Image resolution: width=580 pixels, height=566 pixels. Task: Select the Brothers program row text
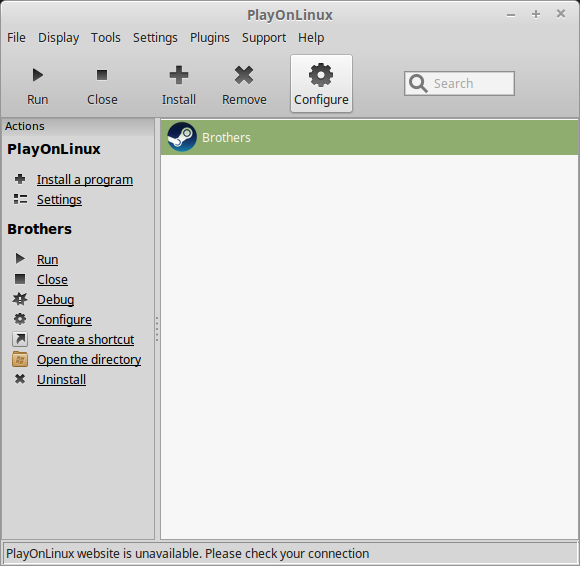226,138
